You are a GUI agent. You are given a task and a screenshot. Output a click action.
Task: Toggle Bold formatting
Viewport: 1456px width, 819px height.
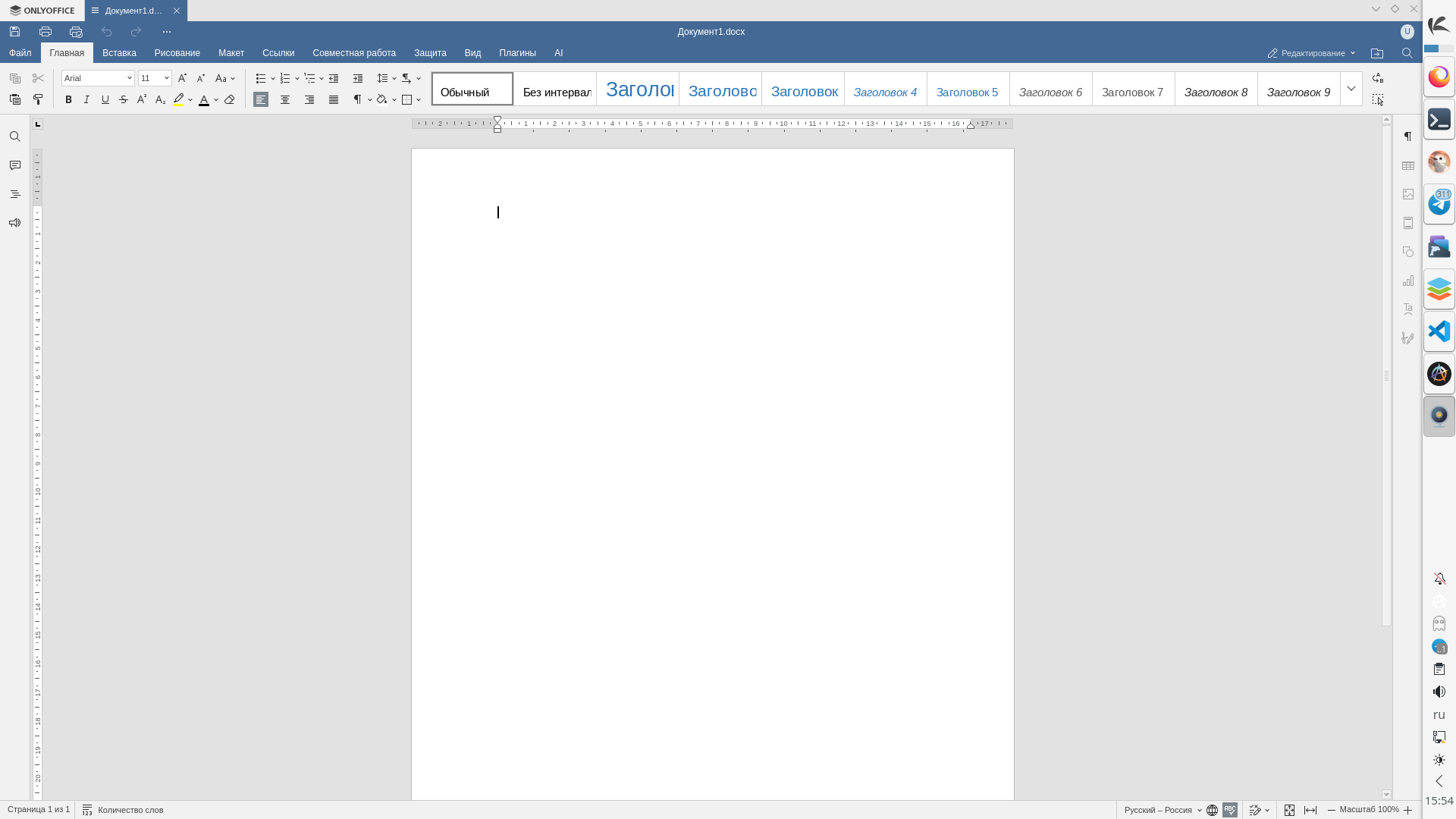[68, 100]
